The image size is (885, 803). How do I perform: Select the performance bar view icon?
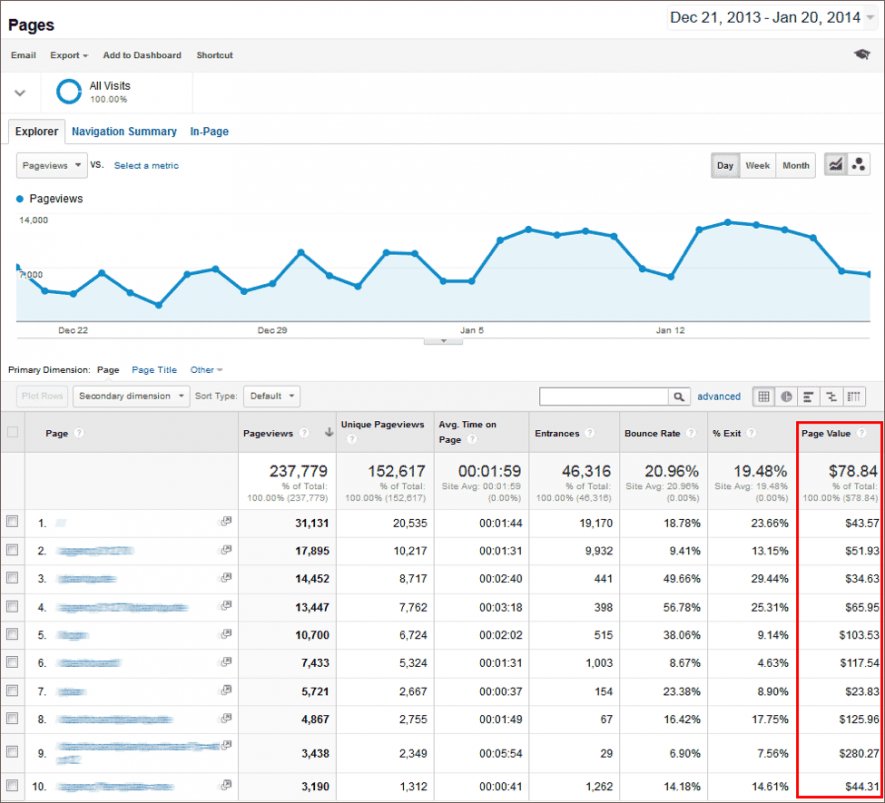point(808,396)
